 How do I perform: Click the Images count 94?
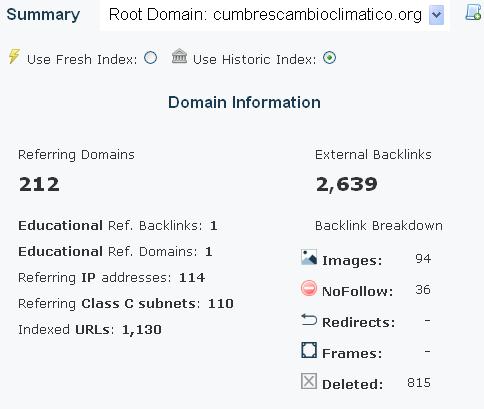[423, 259]
